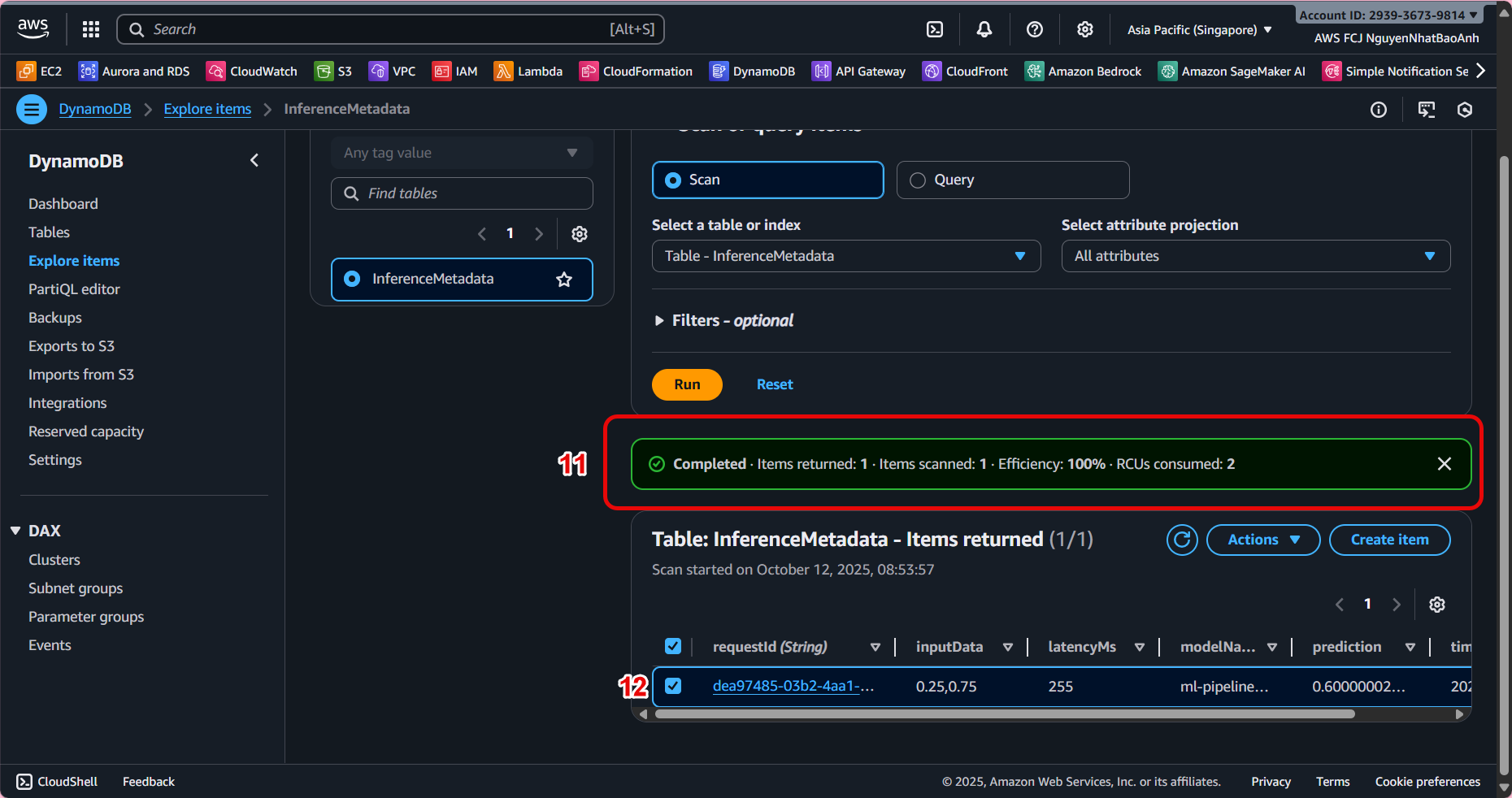Go to Explore items breadcrumb link
Image resolution: width=1512 pixels, height=798 pixels.
[207, 109]
